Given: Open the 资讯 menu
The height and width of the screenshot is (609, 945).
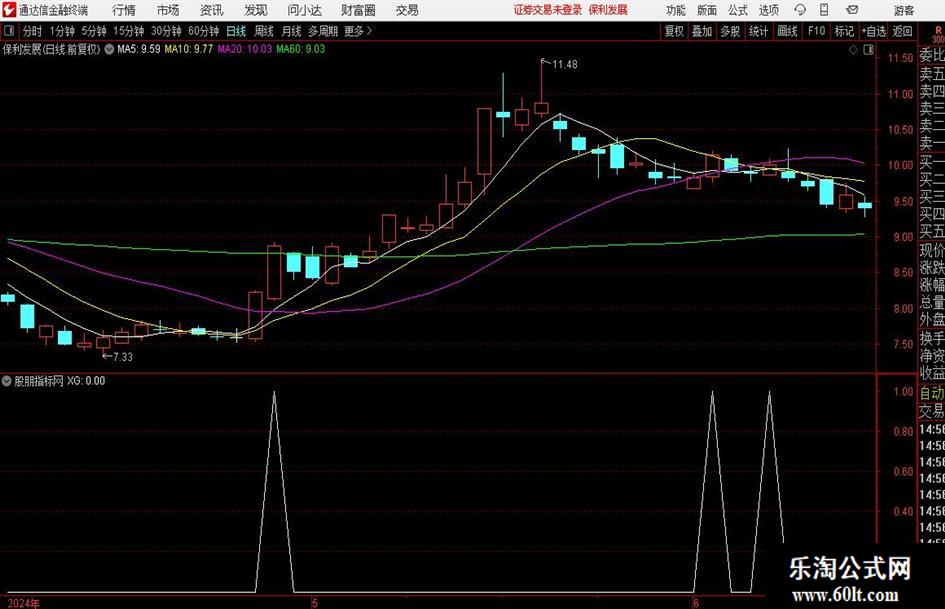Looking at the screenshot, I should tap(212, 10).
